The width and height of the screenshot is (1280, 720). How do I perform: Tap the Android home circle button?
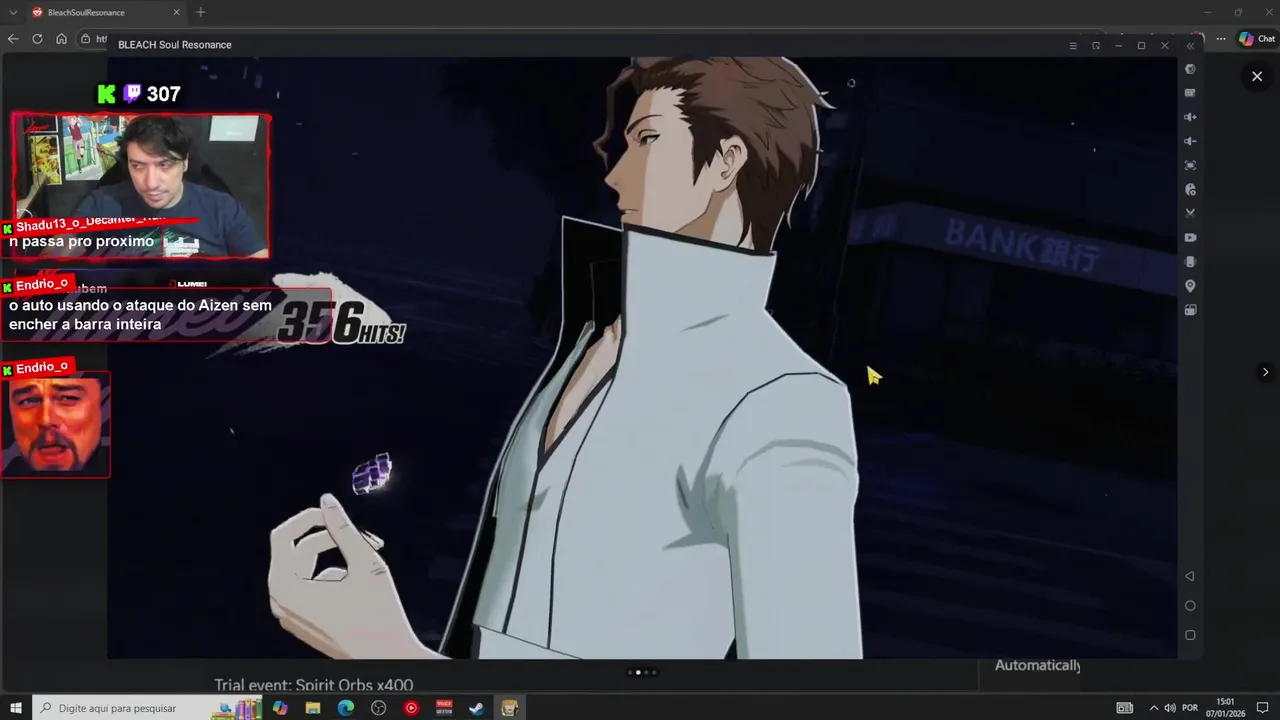coord(1190,606)
